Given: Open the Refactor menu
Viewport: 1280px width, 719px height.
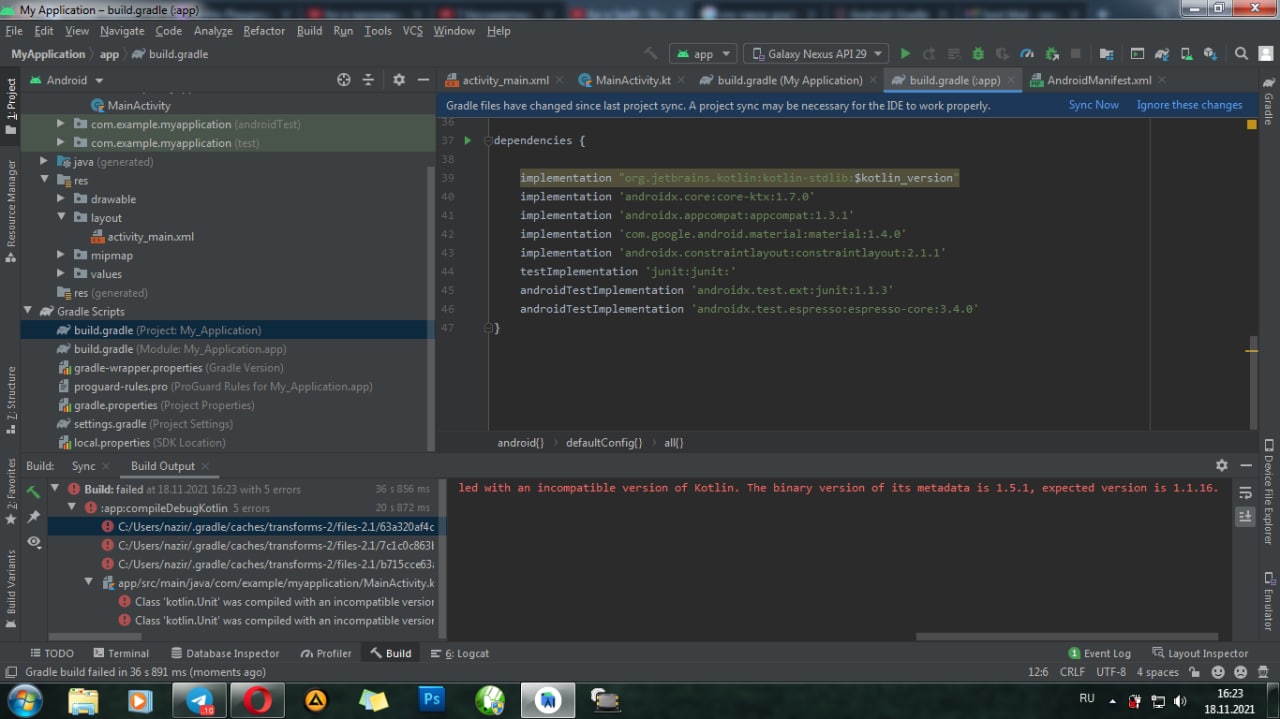Looking at the screenshot, I should (264, 31).
